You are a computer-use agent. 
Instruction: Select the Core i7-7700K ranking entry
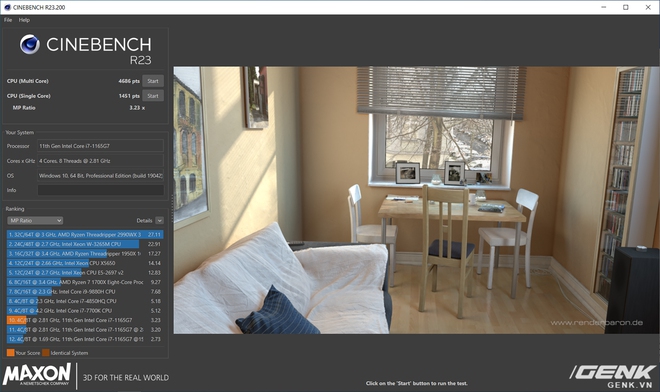(85, 311)
